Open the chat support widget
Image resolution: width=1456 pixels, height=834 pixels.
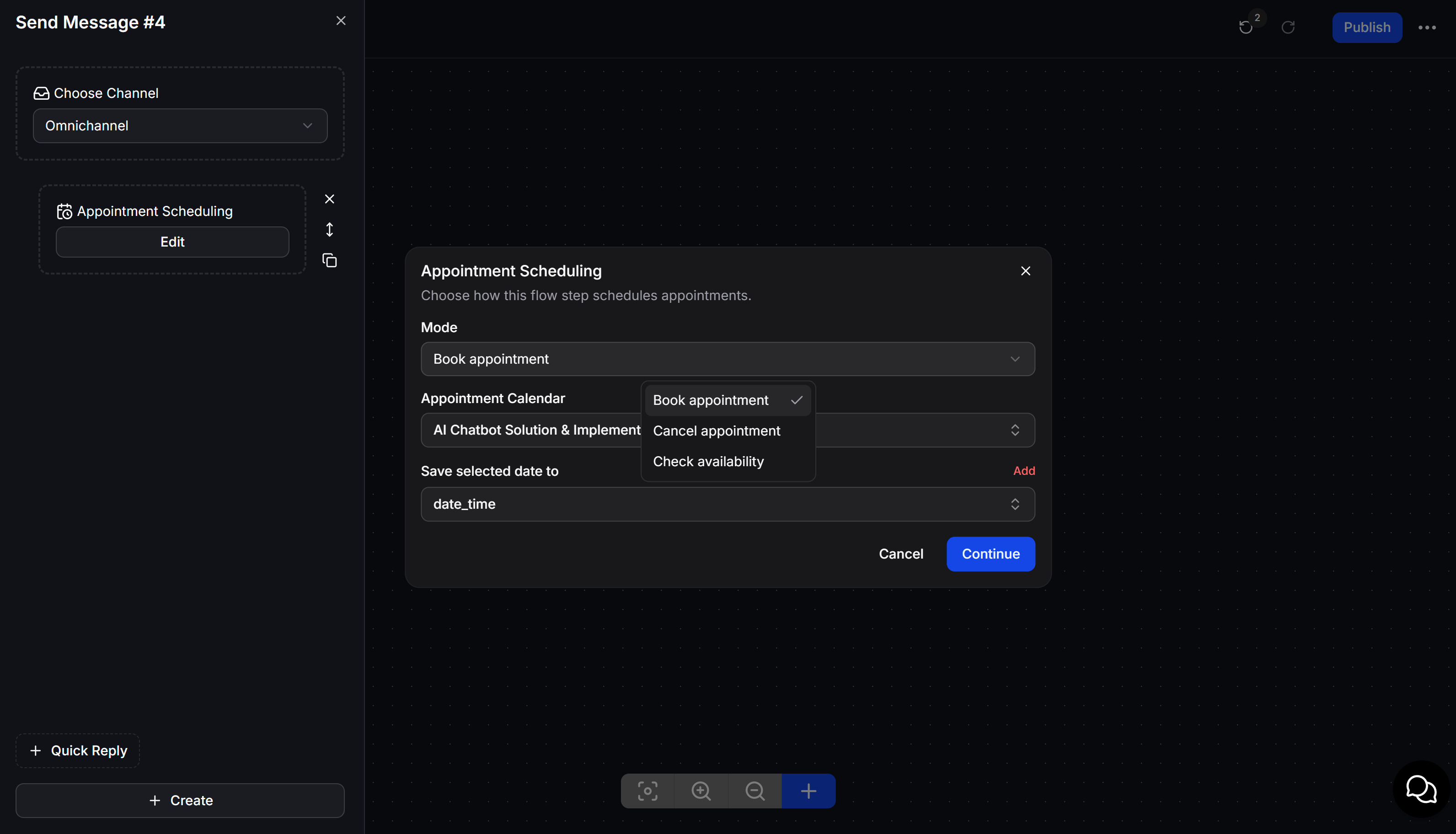click(x=1421, y=789)
